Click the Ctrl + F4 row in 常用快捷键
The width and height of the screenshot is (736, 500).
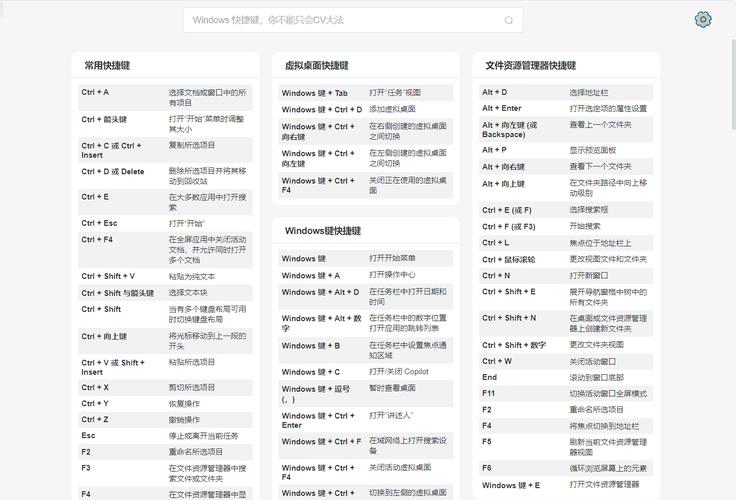(165, 250)
